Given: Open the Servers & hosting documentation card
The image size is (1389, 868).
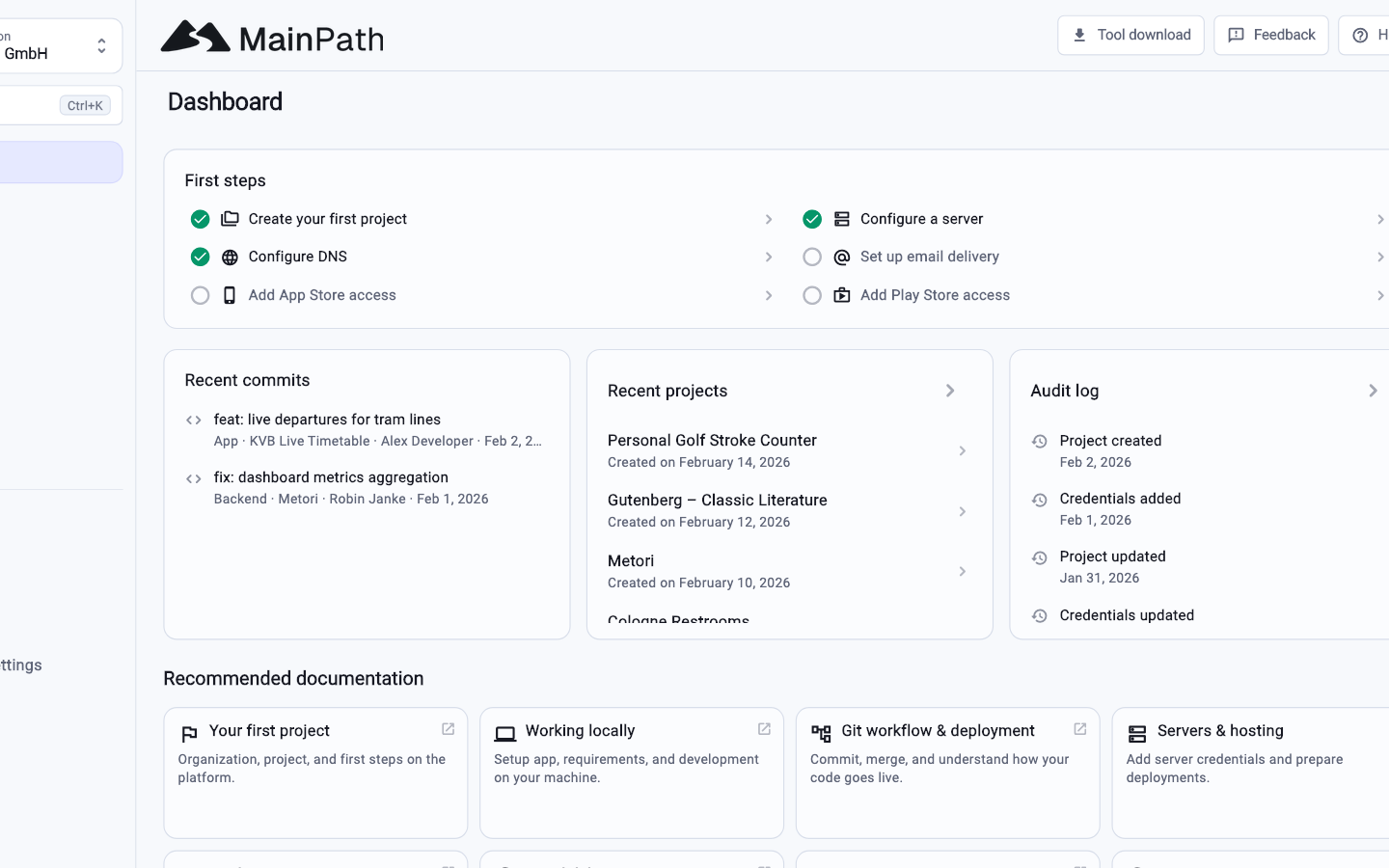Looking at the screenshot, I should point(1250,773).
